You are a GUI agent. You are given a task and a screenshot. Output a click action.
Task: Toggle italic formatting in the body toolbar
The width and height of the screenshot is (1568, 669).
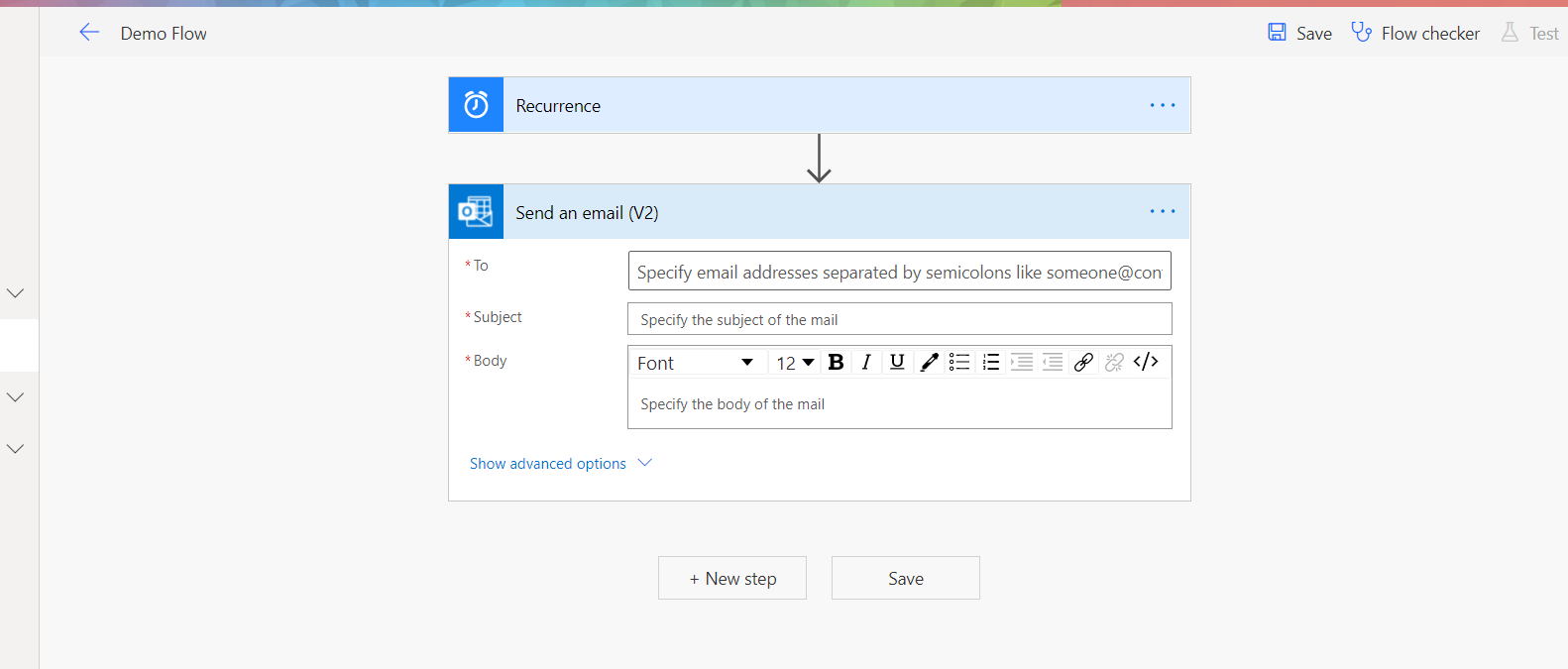(866, 363)
